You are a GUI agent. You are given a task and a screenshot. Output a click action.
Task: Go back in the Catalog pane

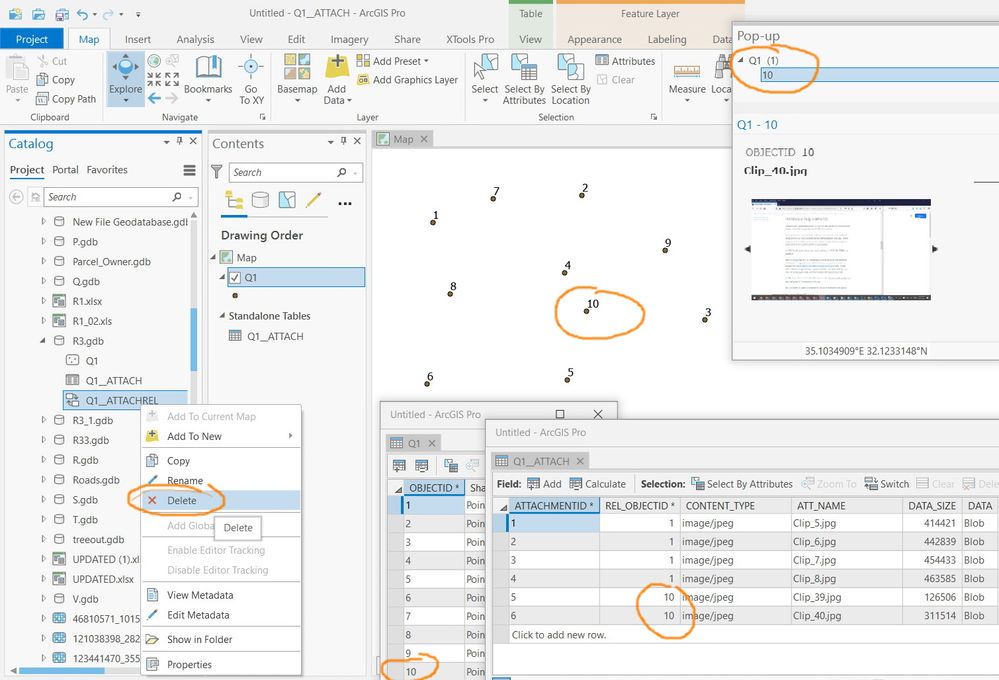[x=17, y=197]
